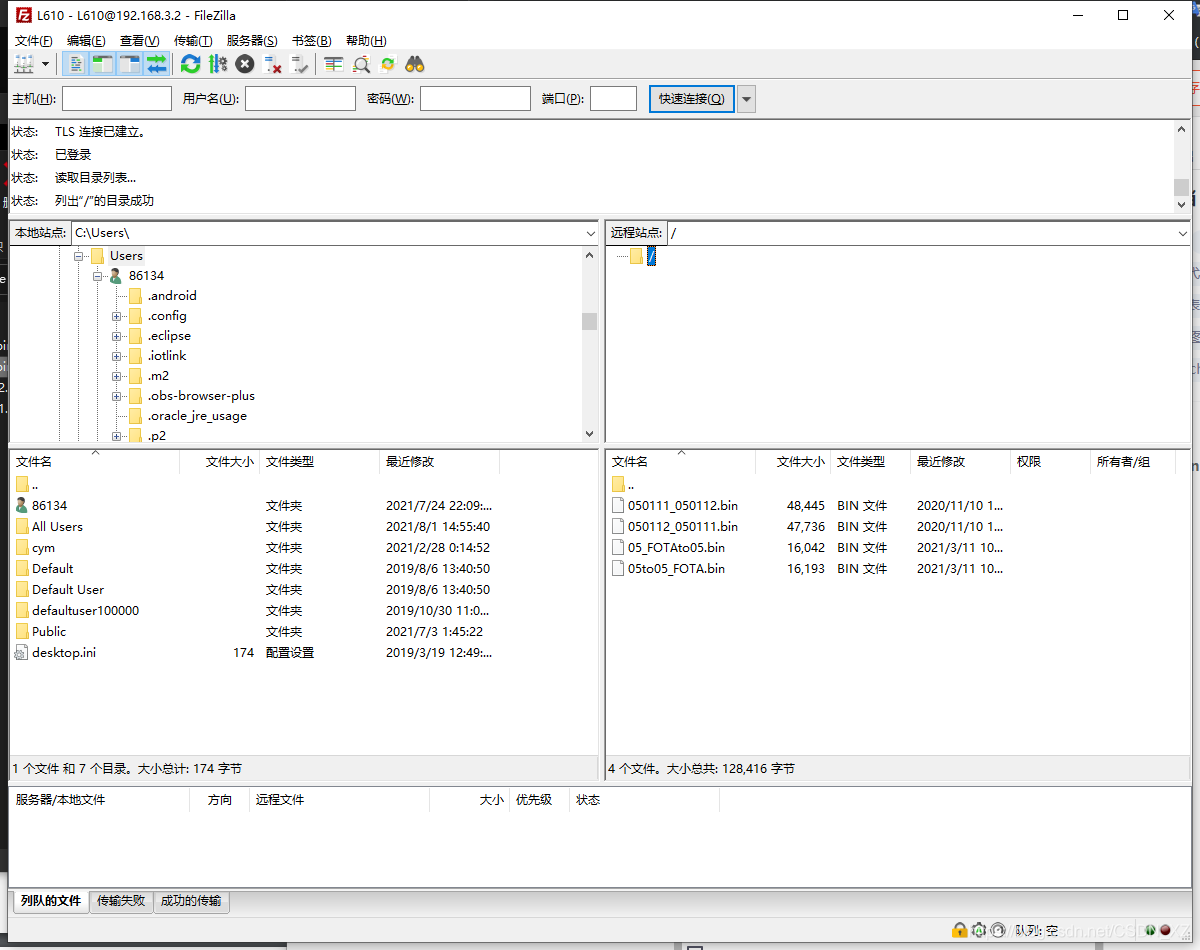Click local tree vertical scrollbar thumb
The height and width of the screenshot is (950, 1200).
(x=590, y=321)
